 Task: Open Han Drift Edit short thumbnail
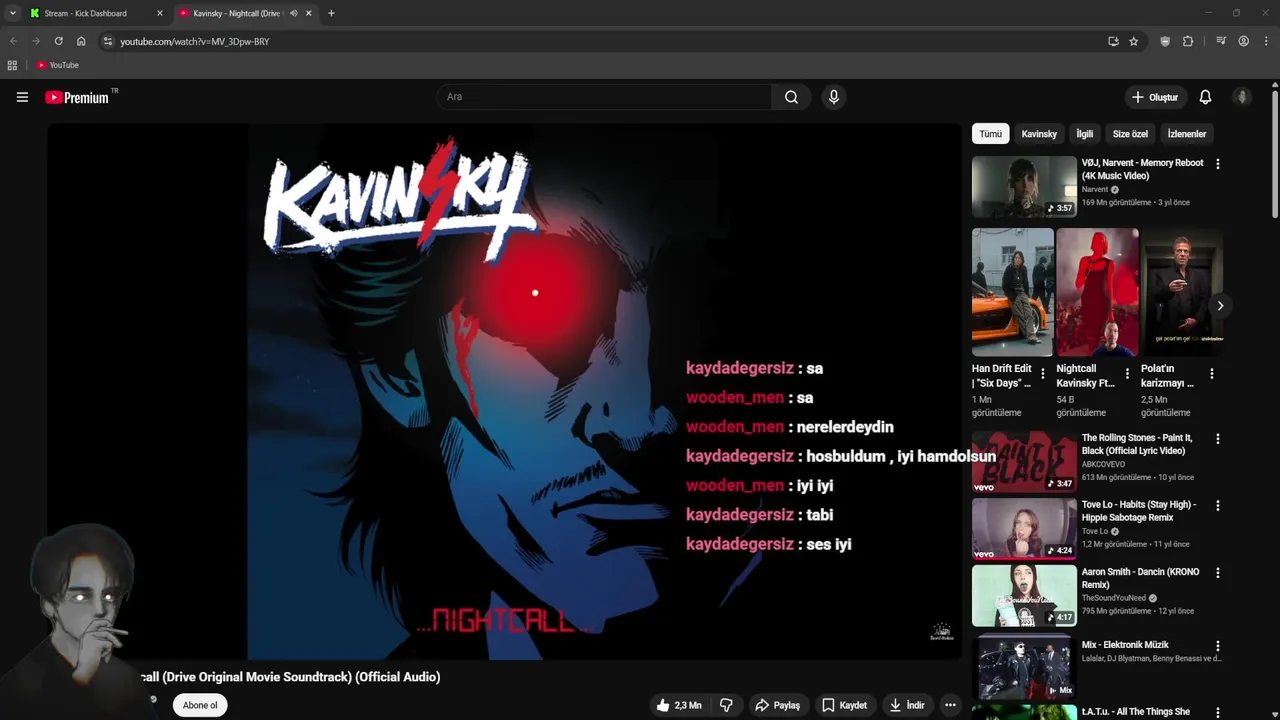1012,292
